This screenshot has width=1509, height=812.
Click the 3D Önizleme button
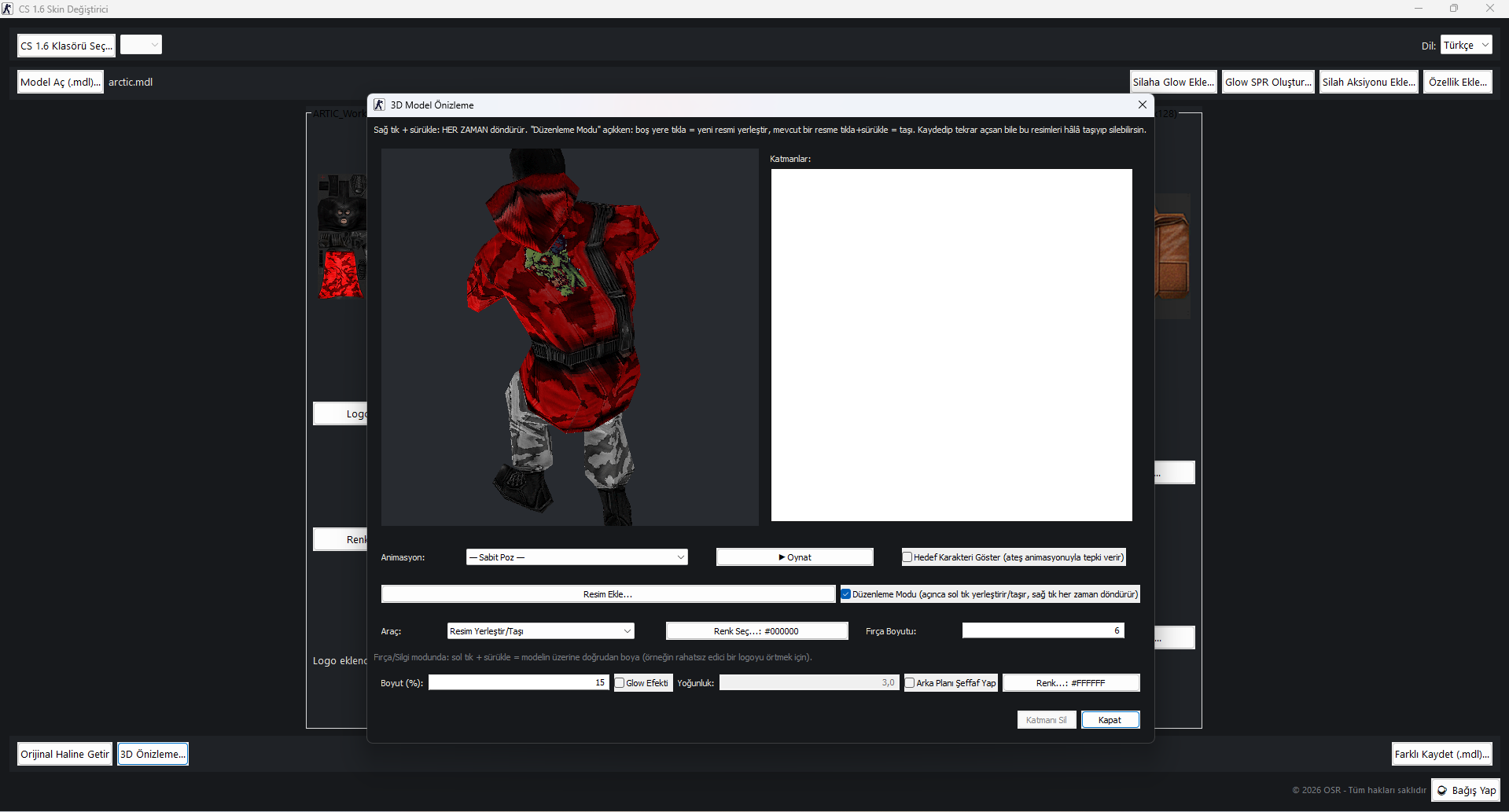153,754
